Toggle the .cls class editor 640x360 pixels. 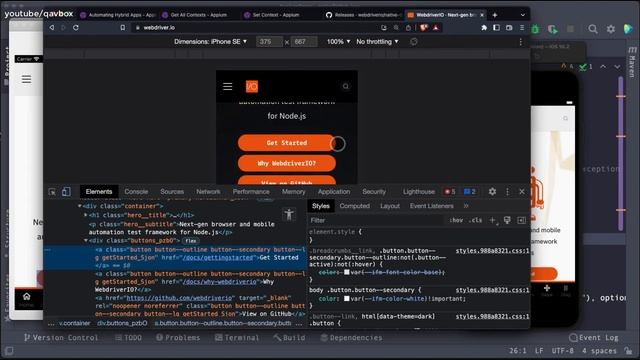pos(475,220)
